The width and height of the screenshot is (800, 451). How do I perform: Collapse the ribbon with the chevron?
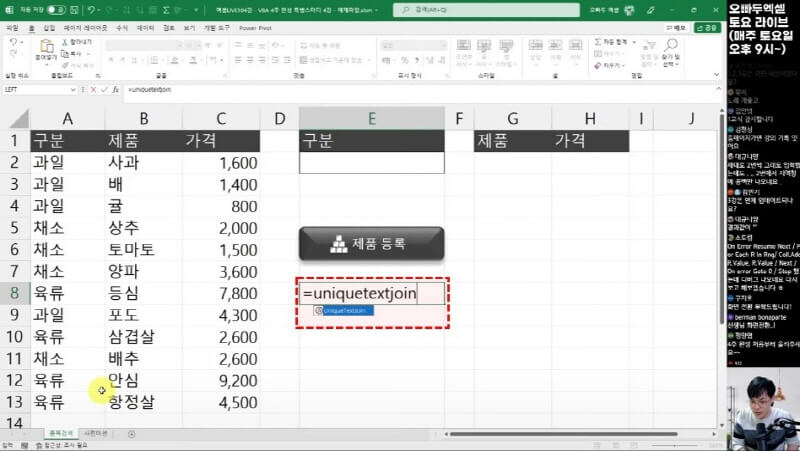pos(717,76)
